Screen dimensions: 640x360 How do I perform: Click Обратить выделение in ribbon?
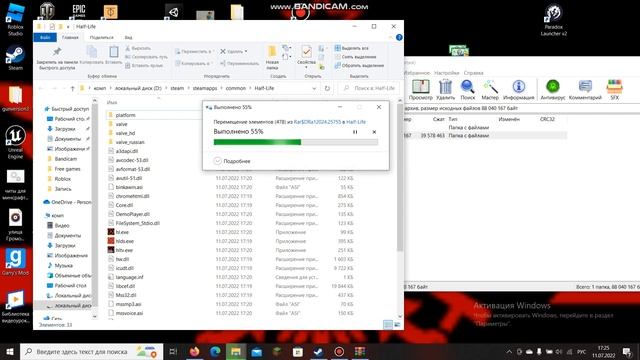click(x=359, y=65)
